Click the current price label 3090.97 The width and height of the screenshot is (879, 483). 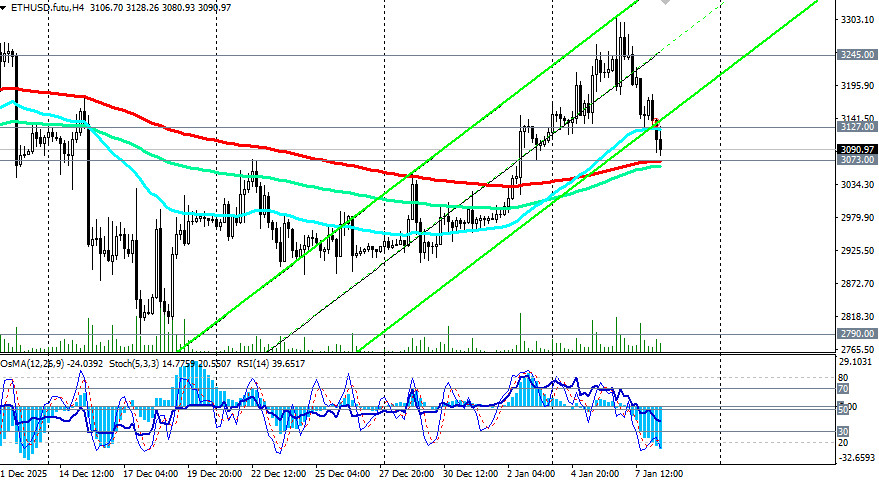(x=857, y=150)
